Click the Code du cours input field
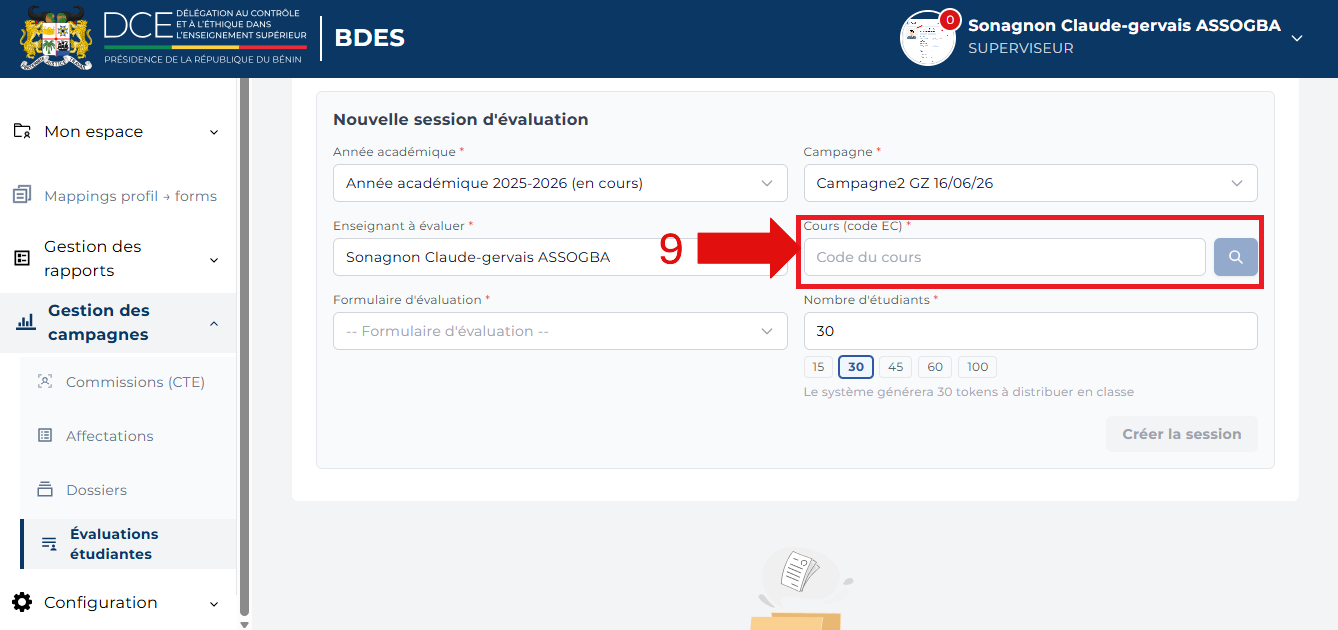The height and width of the screenshot is (630, 1338). pos(1004,257)
